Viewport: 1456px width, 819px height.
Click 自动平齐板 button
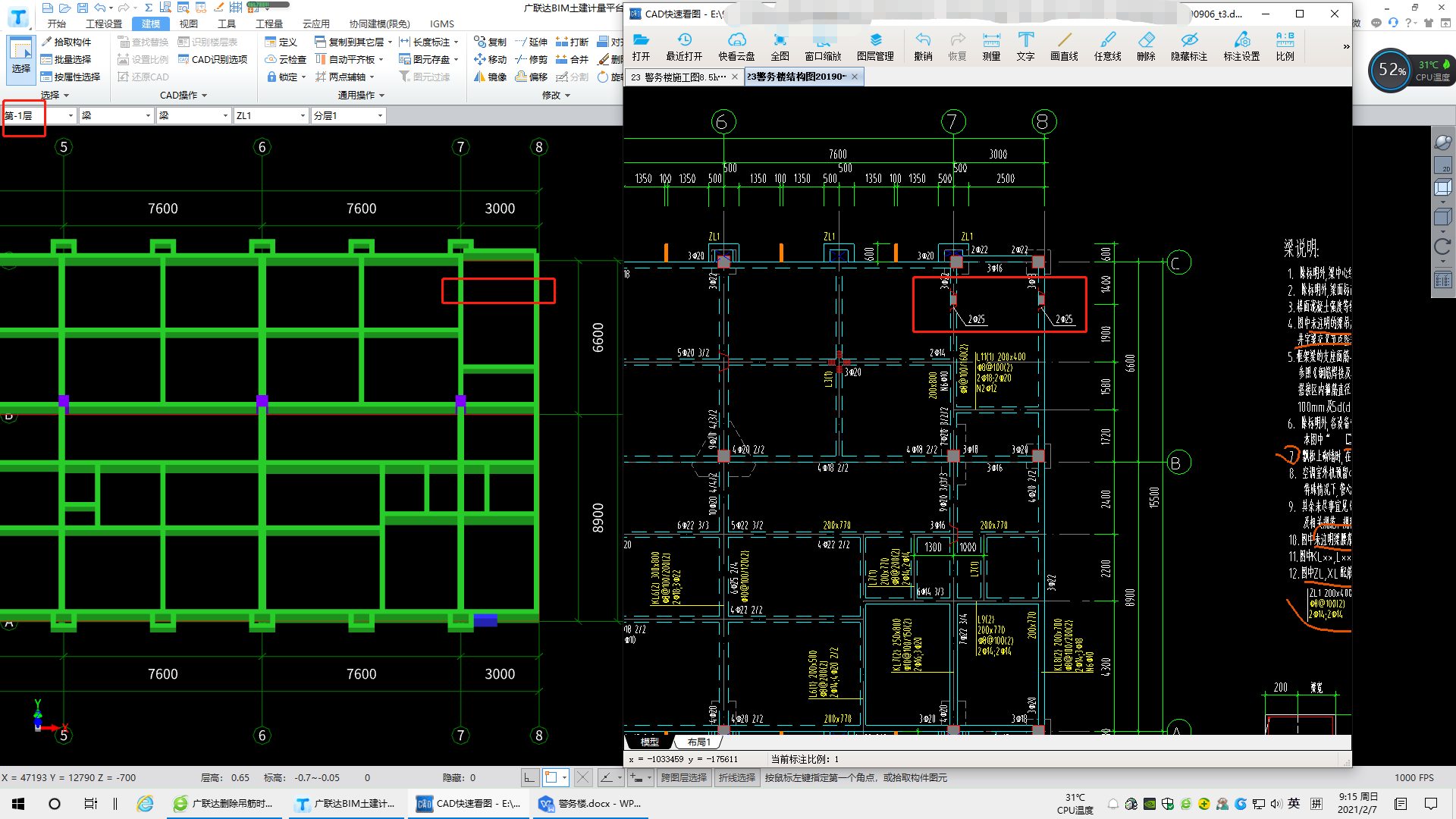345,59
